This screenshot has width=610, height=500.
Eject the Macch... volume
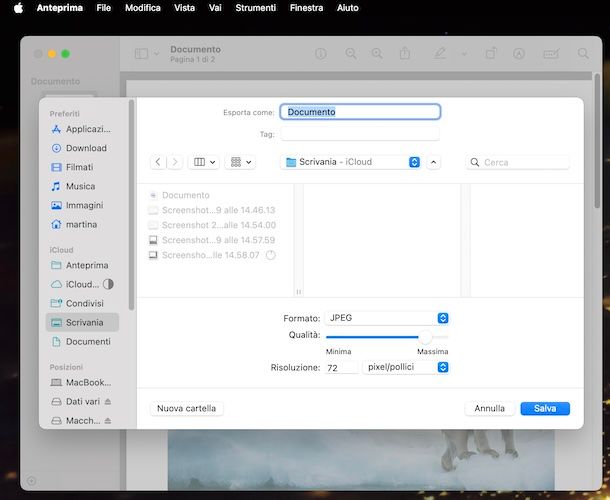pos(108,421)
